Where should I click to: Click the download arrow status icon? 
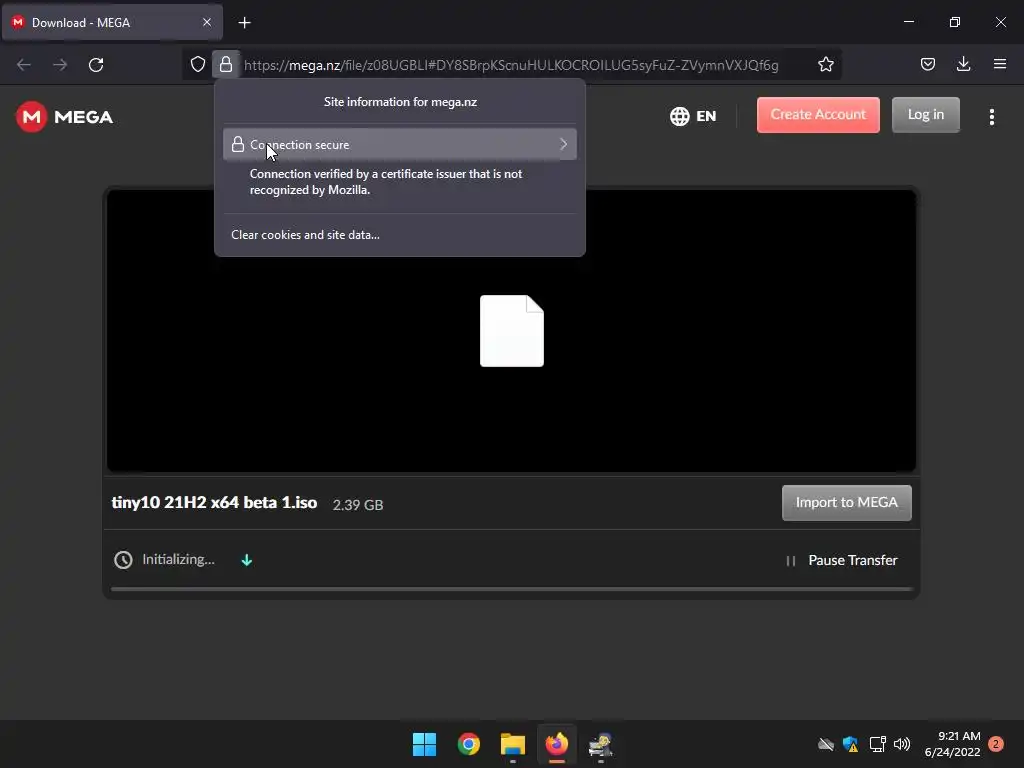247,560
